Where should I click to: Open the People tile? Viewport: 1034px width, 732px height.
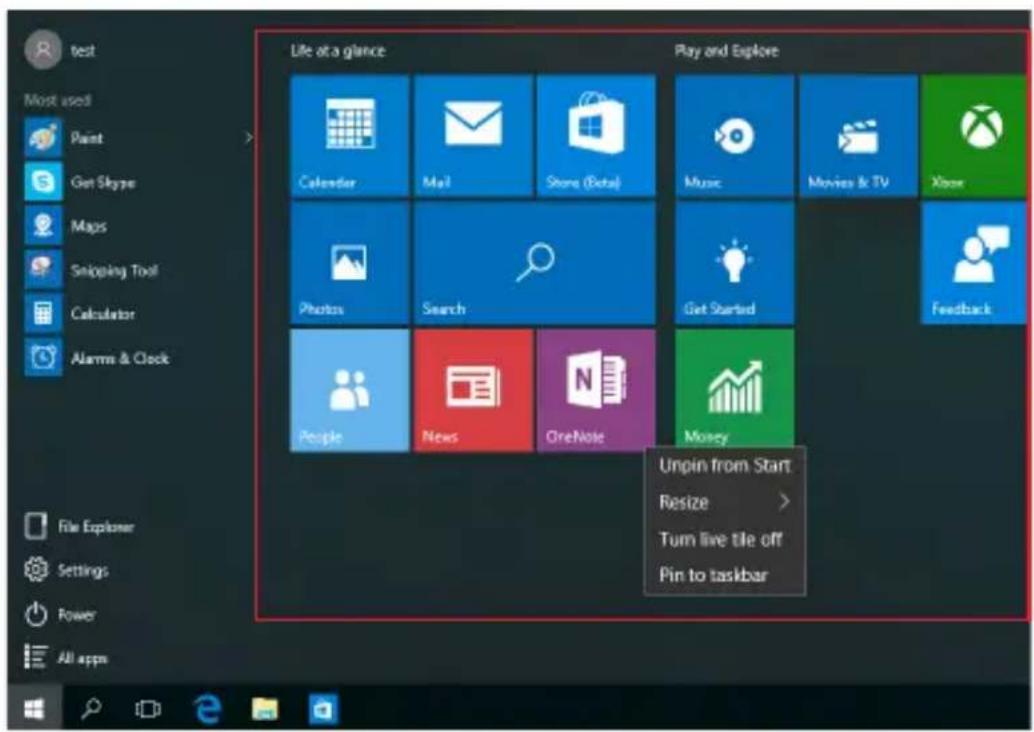tap(350, 390)
